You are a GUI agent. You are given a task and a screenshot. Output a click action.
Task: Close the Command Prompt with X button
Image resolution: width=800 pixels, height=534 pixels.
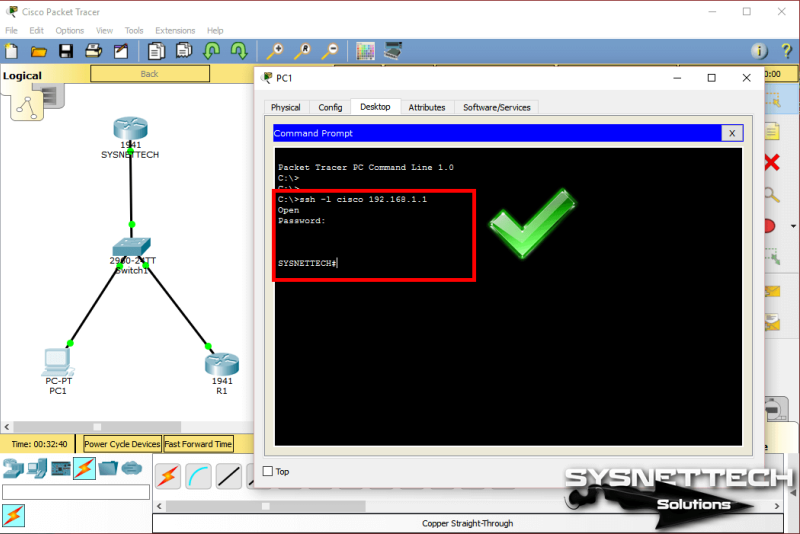pyautogui.click(x=732, y=133)
